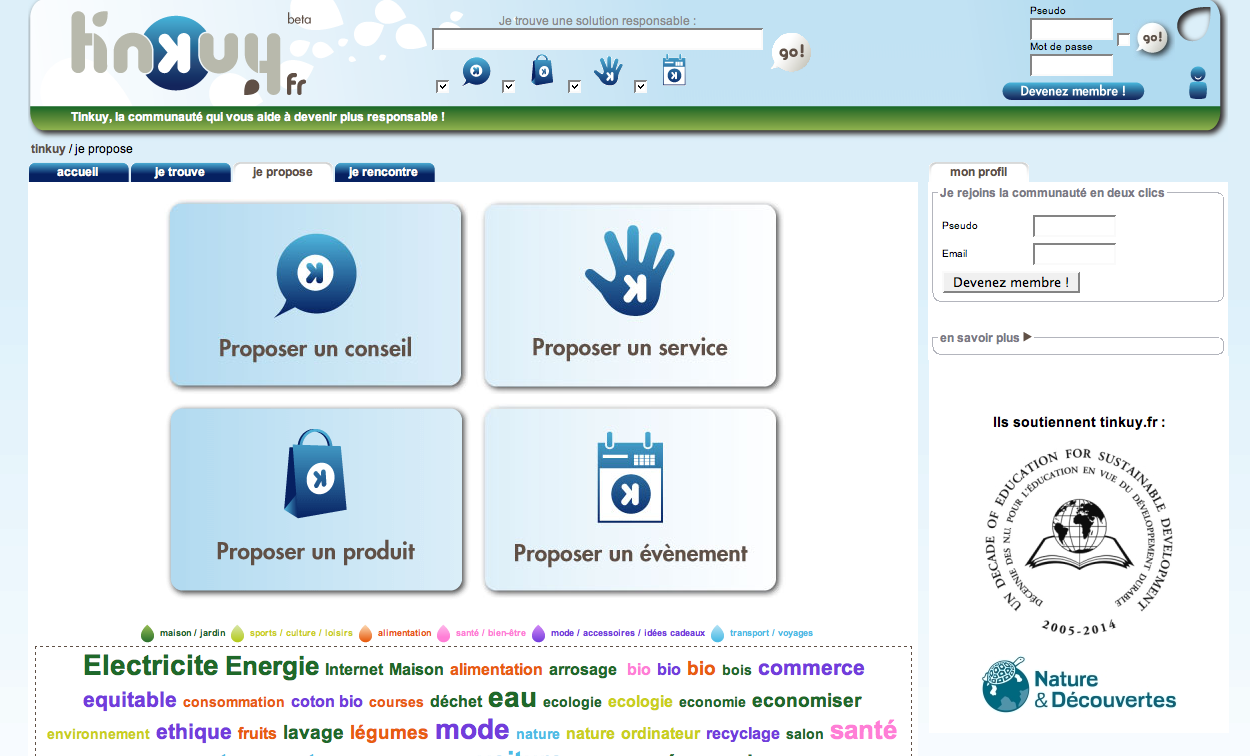The height and width of the screenshot is (756, 1250).
Task: Click the sports / culture / loisirs category
Action: click(301, 633)
